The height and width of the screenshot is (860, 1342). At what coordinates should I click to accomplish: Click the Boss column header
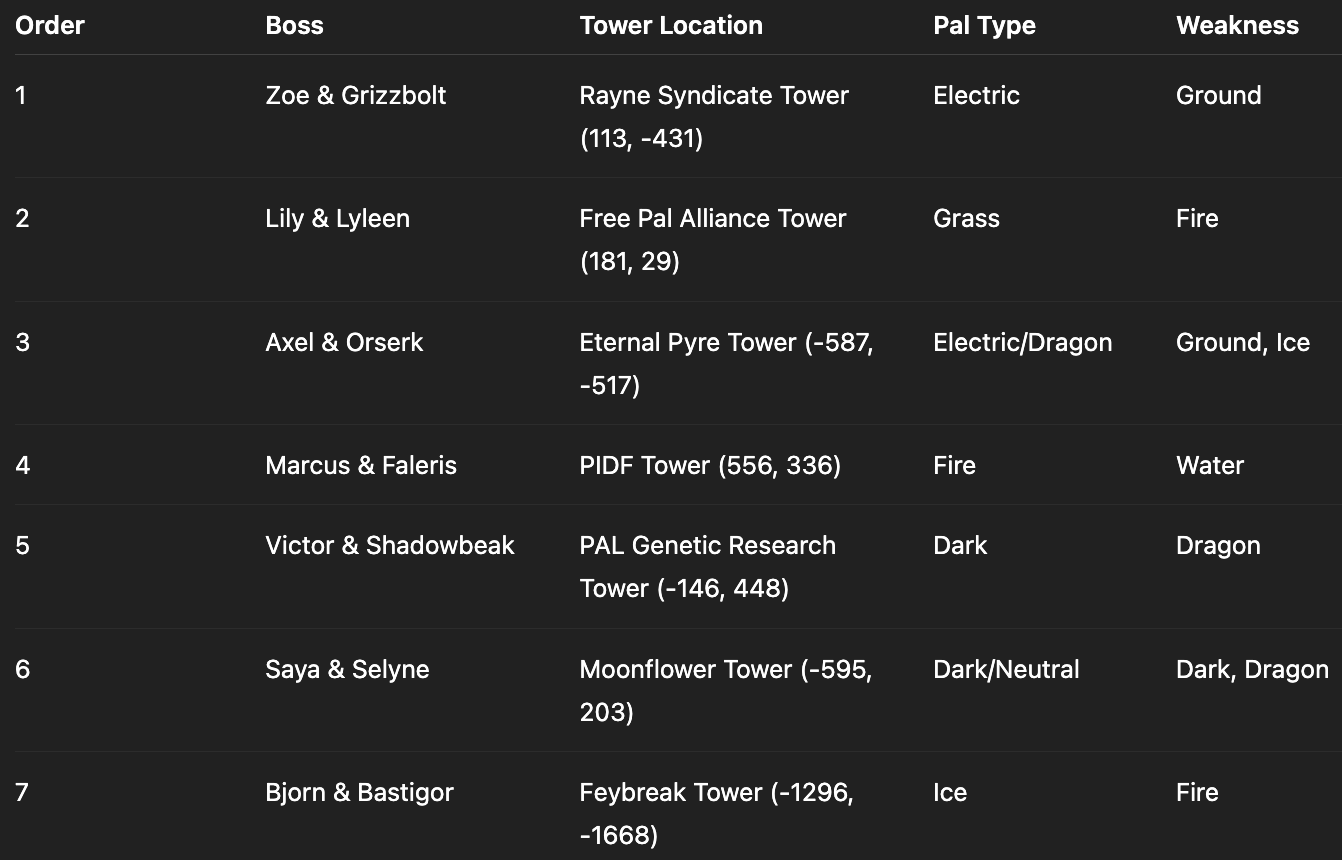tap(294, 25)
